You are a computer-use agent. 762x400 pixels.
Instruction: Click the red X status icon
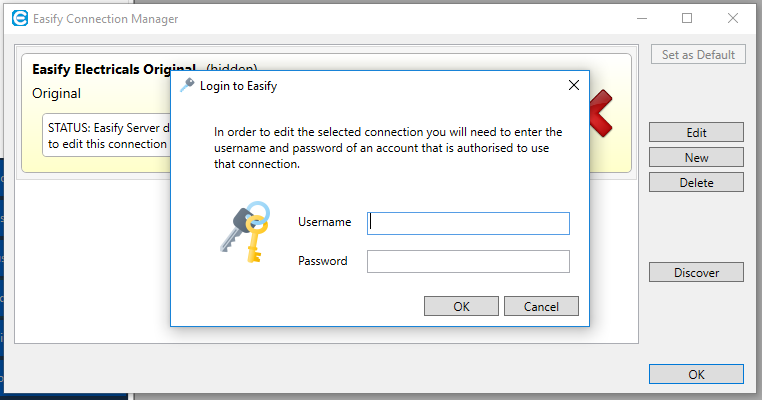[x=601, y=113]
